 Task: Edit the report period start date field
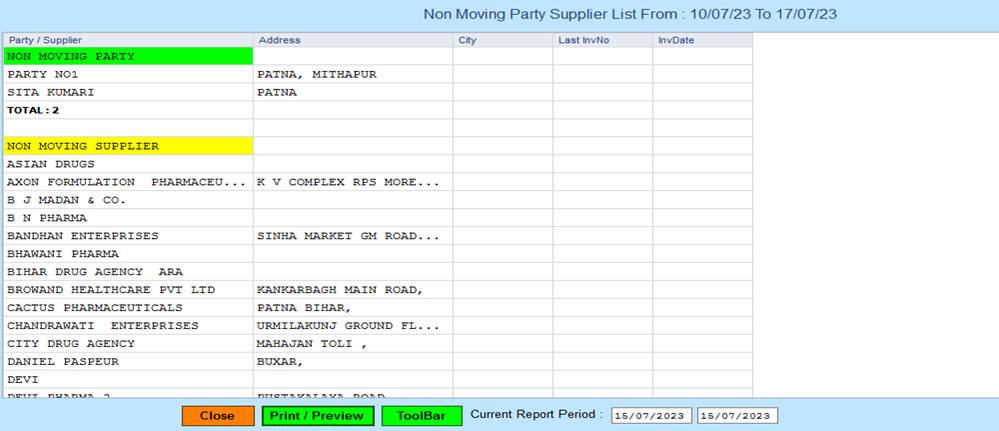[x=651, y=416]
